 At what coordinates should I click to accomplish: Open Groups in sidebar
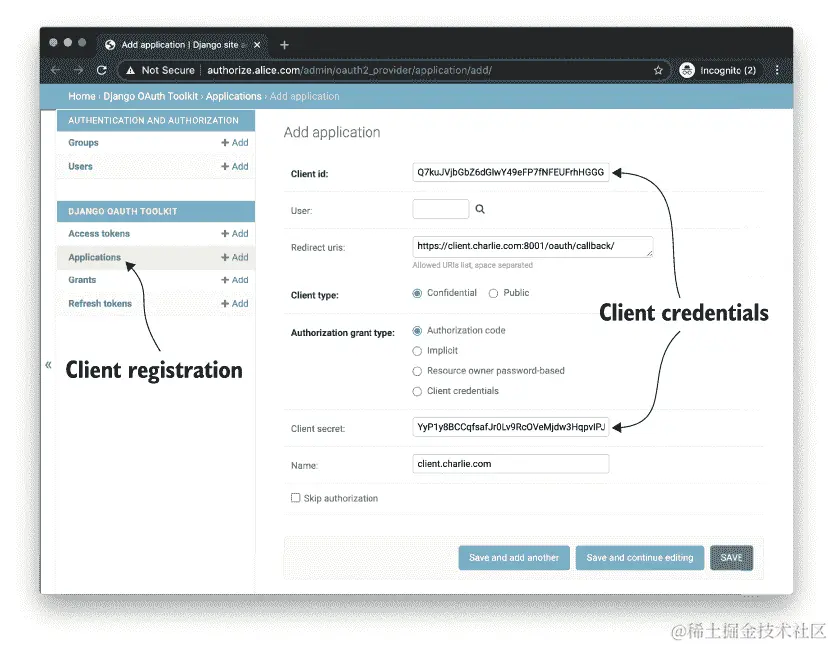(83, 142)
